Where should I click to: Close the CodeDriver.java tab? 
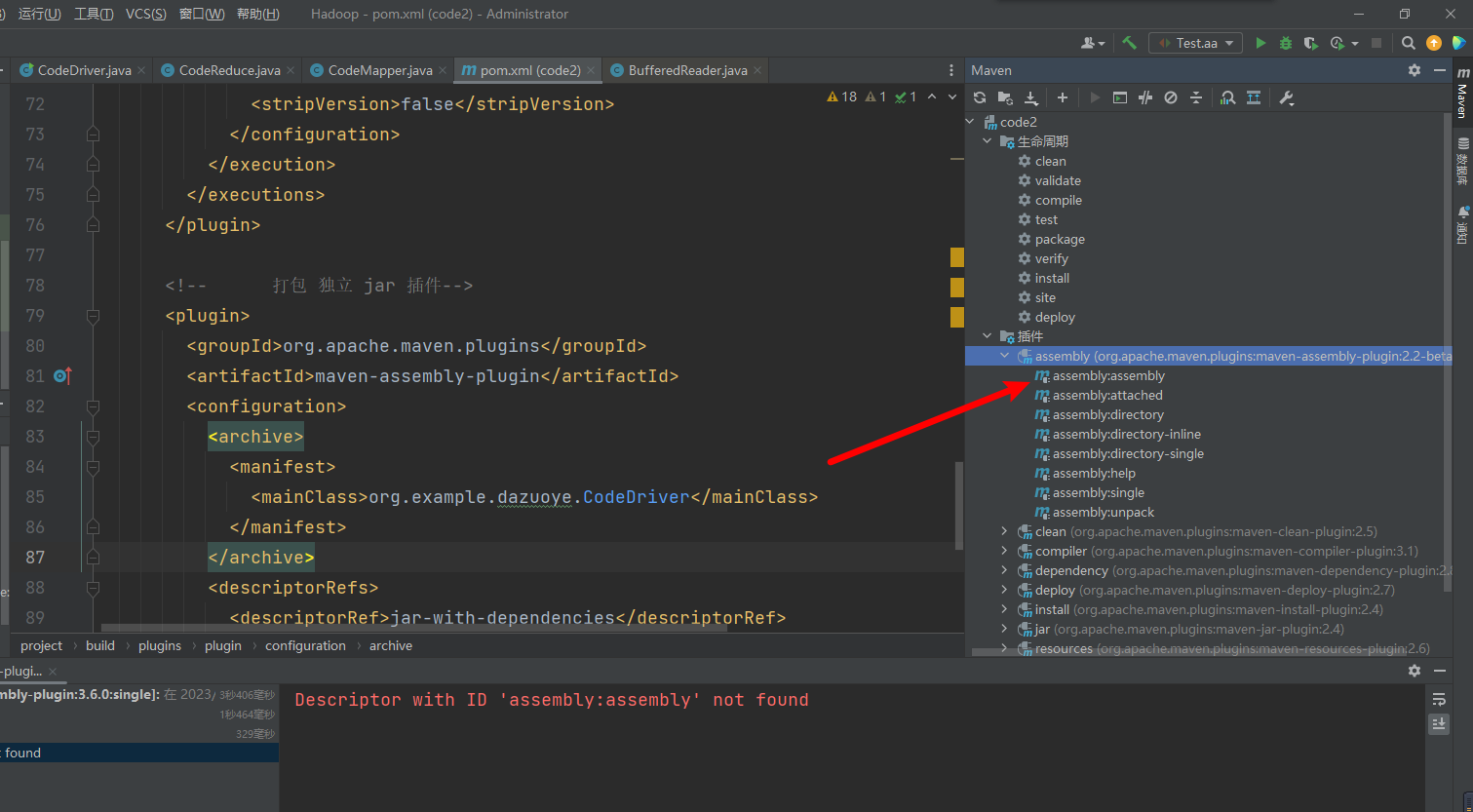[x=141, y=70]
